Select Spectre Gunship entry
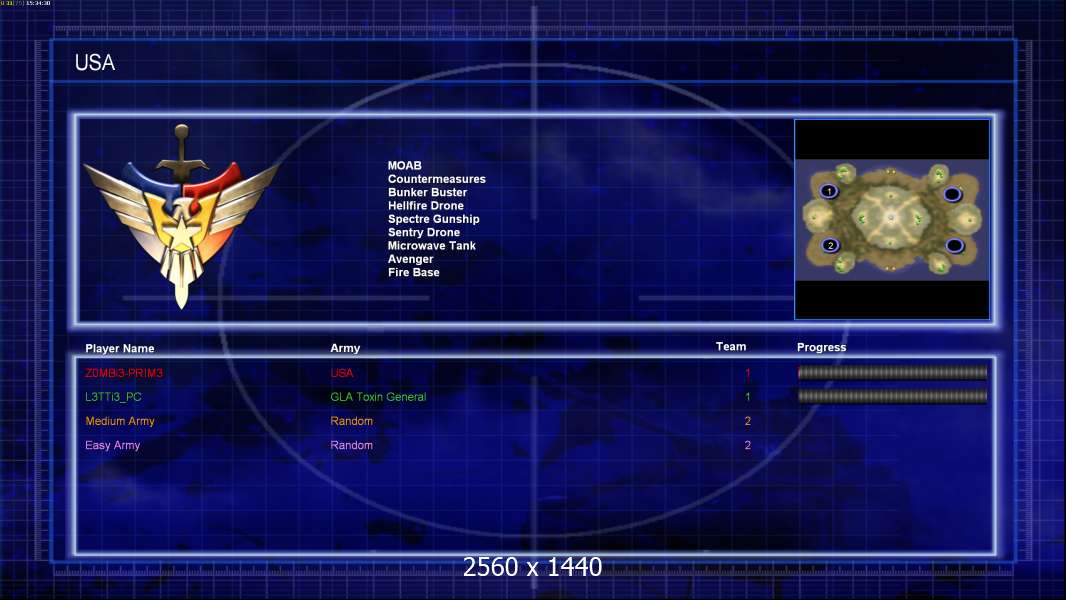 coord(433,219)
